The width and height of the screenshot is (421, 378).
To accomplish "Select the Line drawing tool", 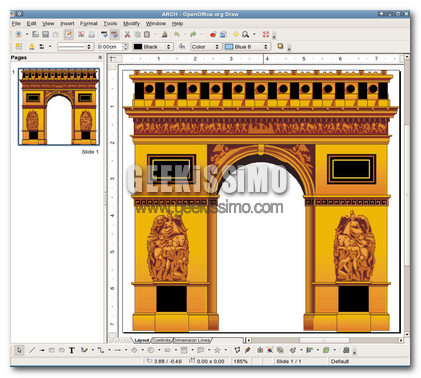I will click(x=32, y=350).
